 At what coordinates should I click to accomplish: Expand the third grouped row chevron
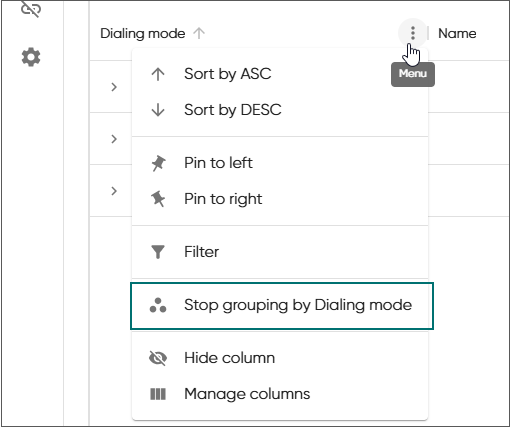pyautogui.click(x=114, y=191)
